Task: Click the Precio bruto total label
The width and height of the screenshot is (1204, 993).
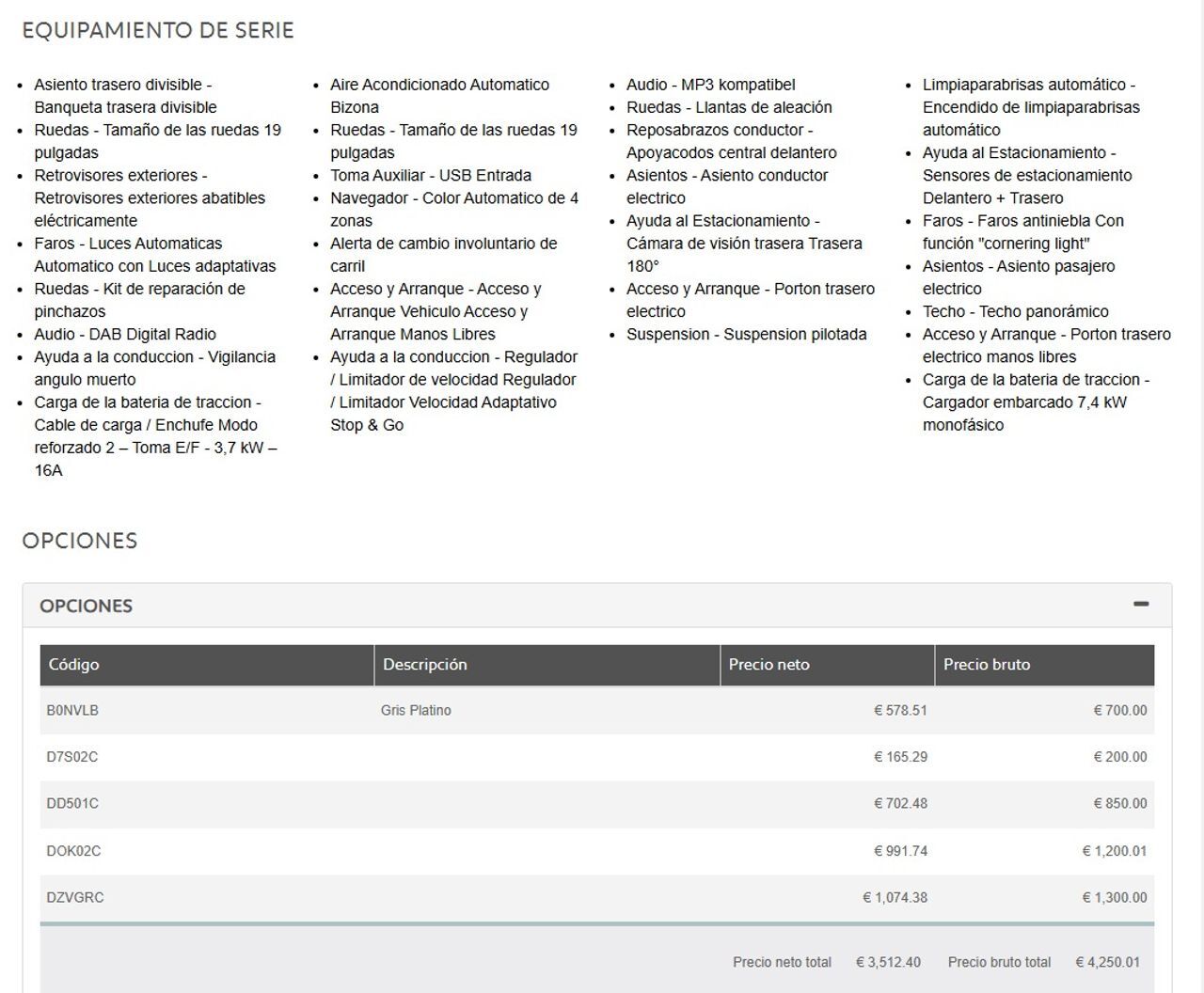Action: coord(999,963)
